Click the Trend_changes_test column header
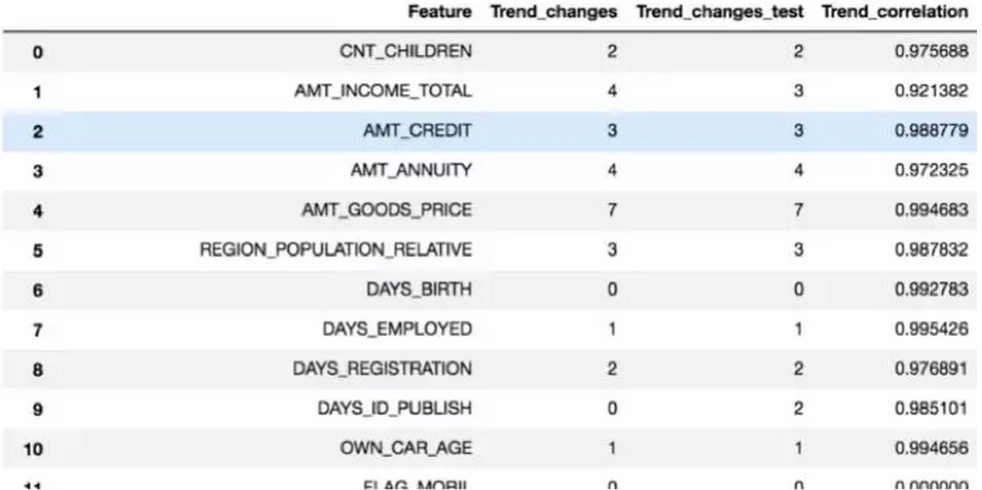This screenshot has width=982, height=490. pos(720,13)
